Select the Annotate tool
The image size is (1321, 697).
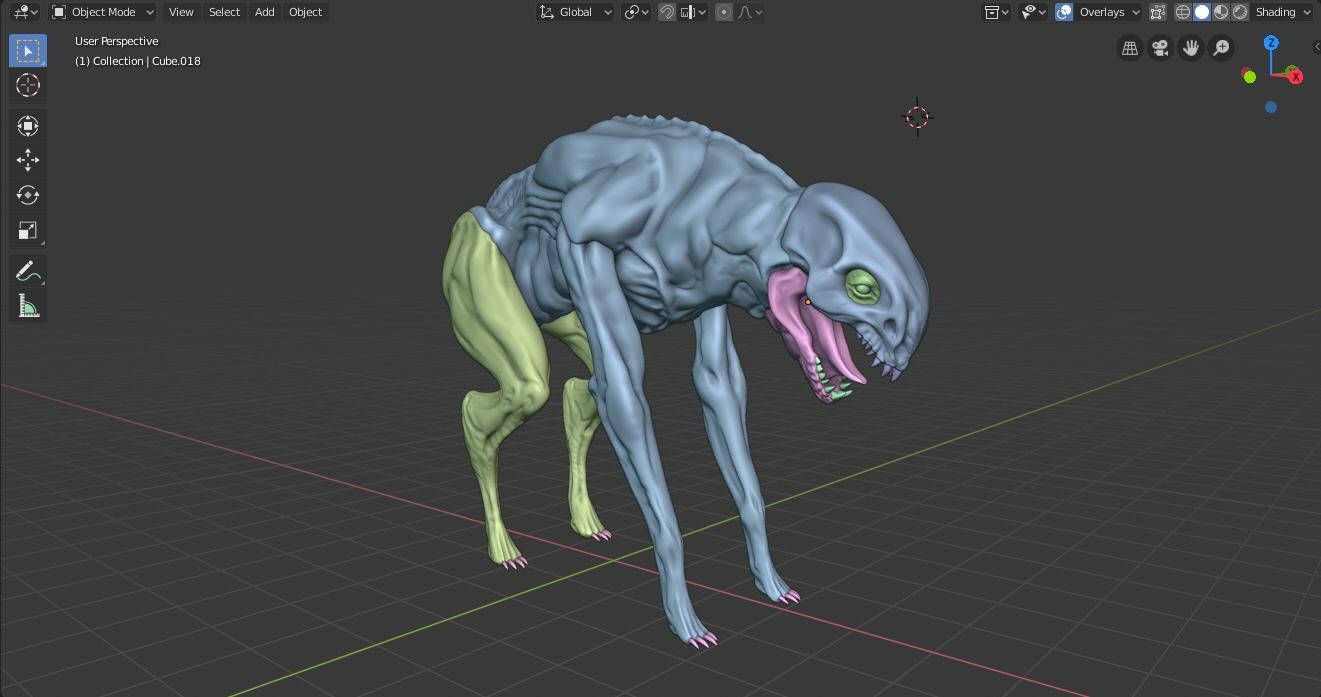28,270
